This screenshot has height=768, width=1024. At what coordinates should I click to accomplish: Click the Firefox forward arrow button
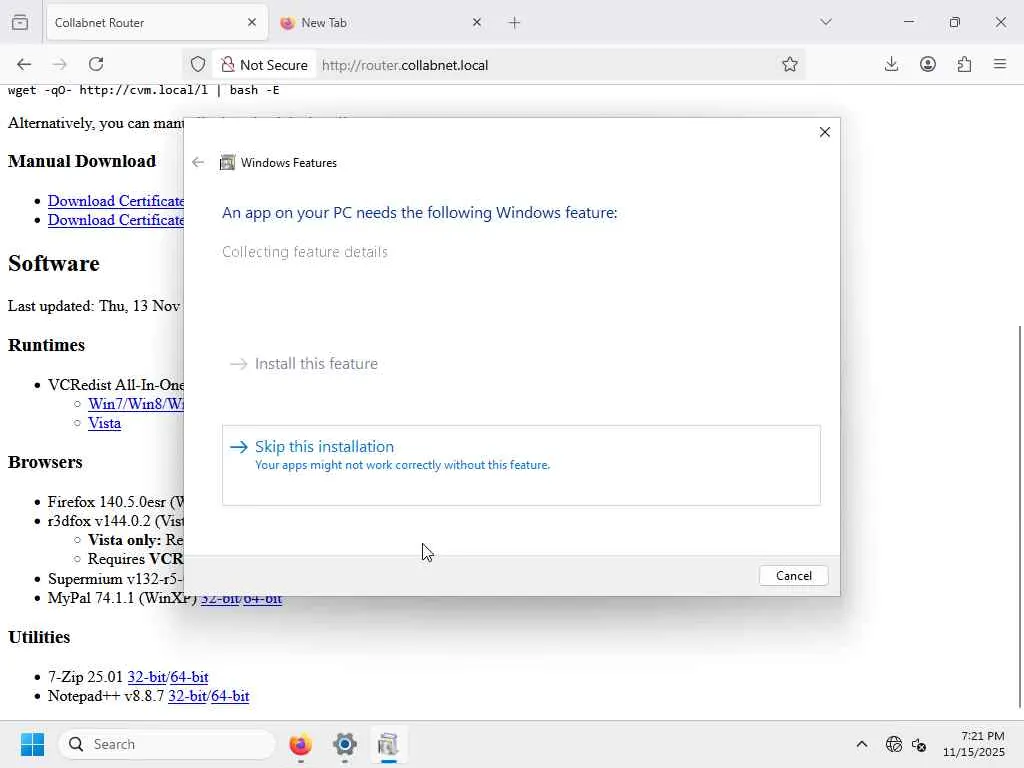click(x=60, y=64)
